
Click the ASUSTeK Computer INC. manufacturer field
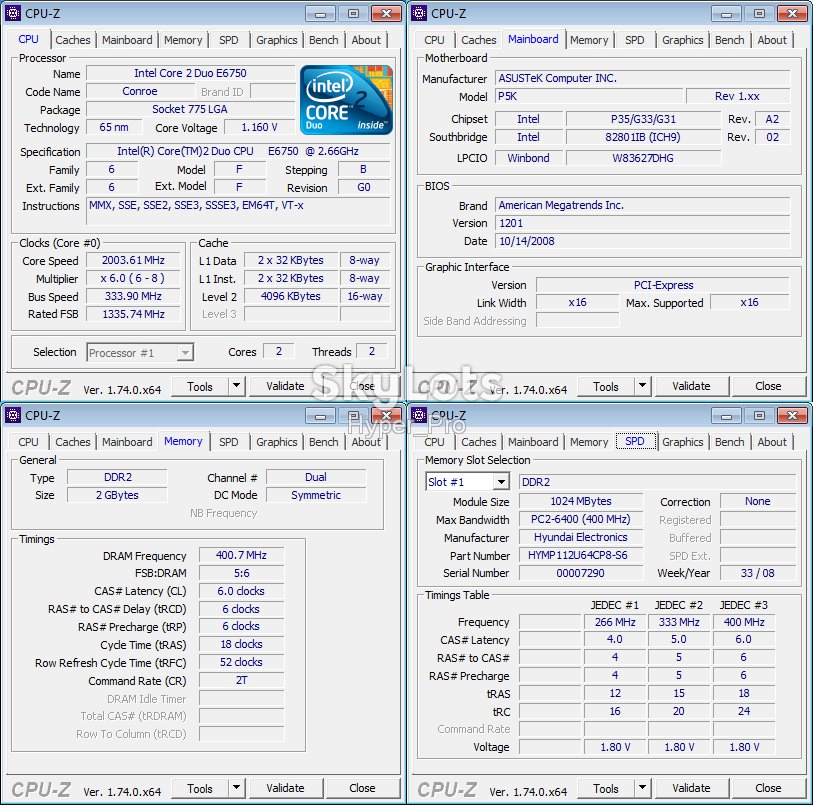(x=643, y=78)
